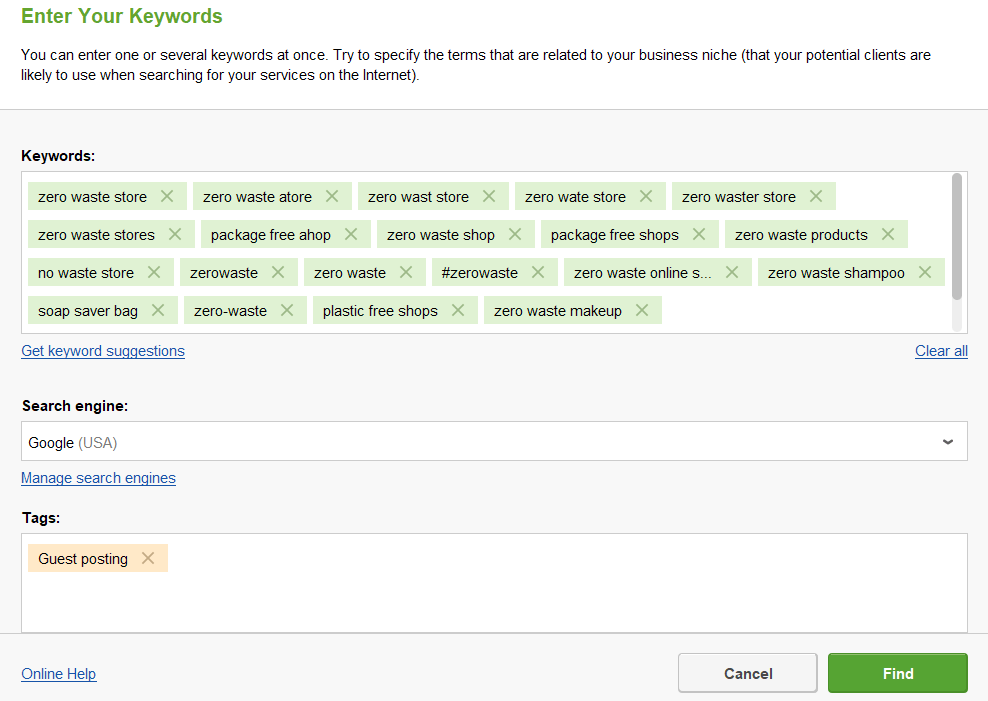The height and width of the screenshot is (701, 988).
Task: Delete the 'zero-waste' keyword tag
Action: click(x=287, y=309)
